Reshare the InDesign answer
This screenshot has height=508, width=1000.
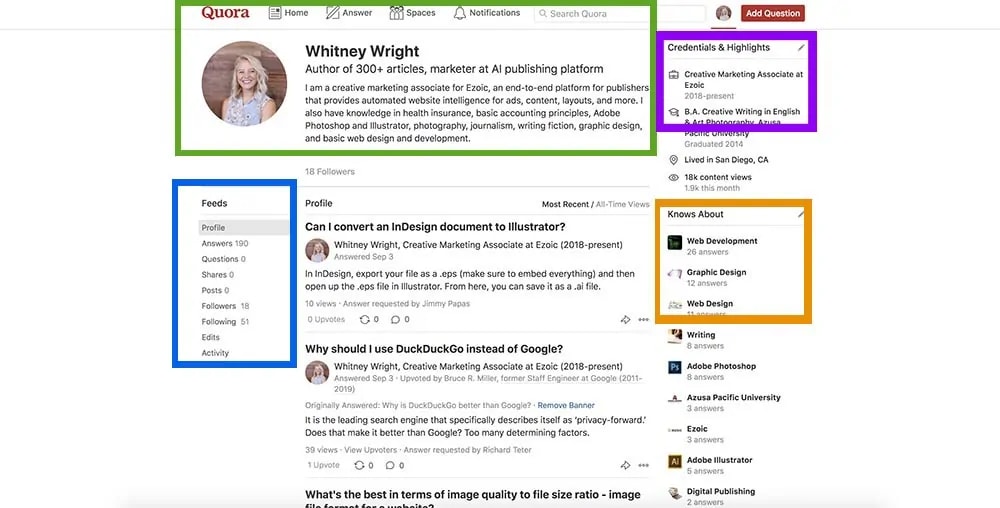click(x=369, y=319)
